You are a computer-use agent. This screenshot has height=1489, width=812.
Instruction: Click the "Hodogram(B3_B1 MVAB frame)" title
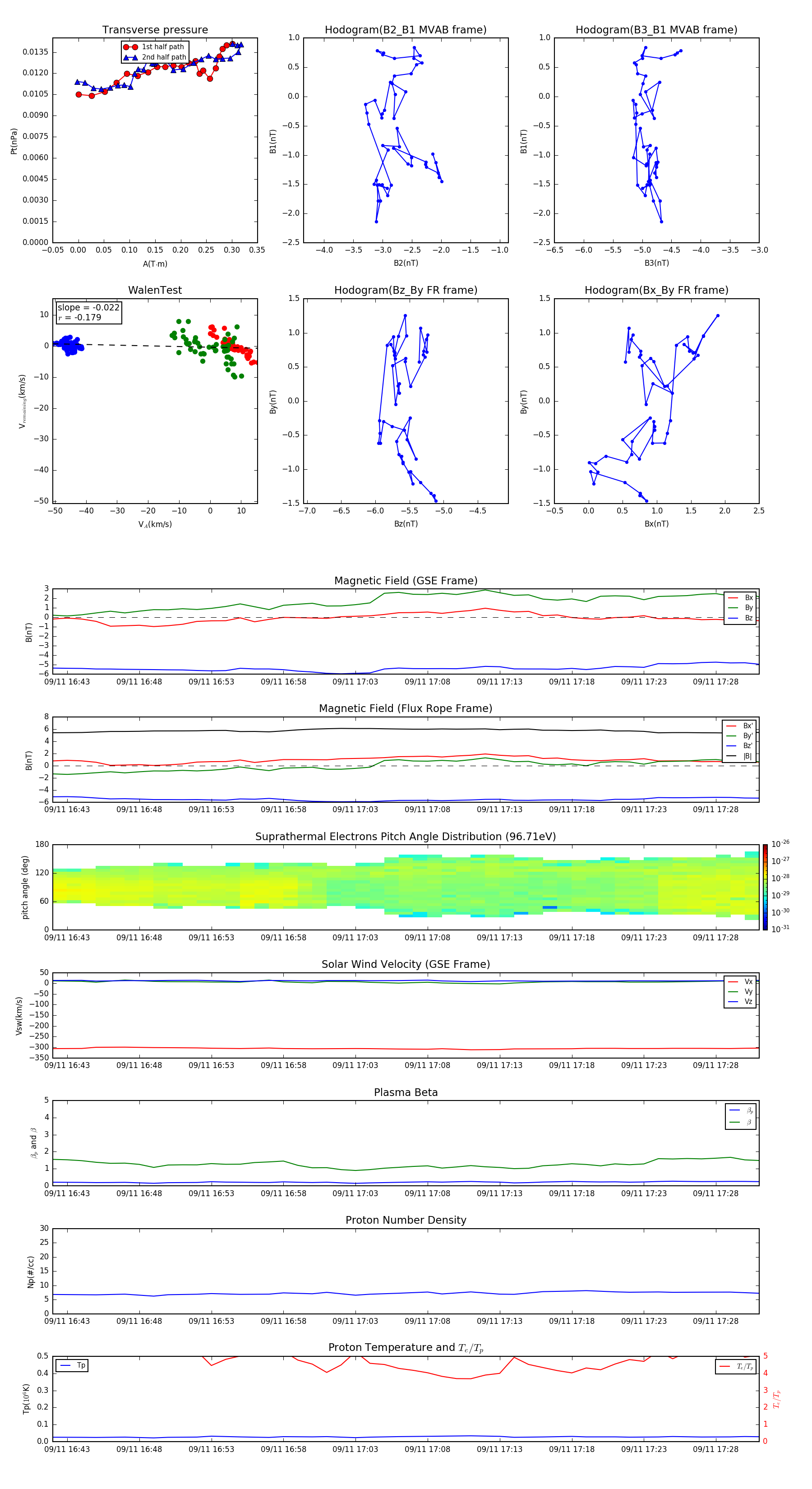[656, 30]
